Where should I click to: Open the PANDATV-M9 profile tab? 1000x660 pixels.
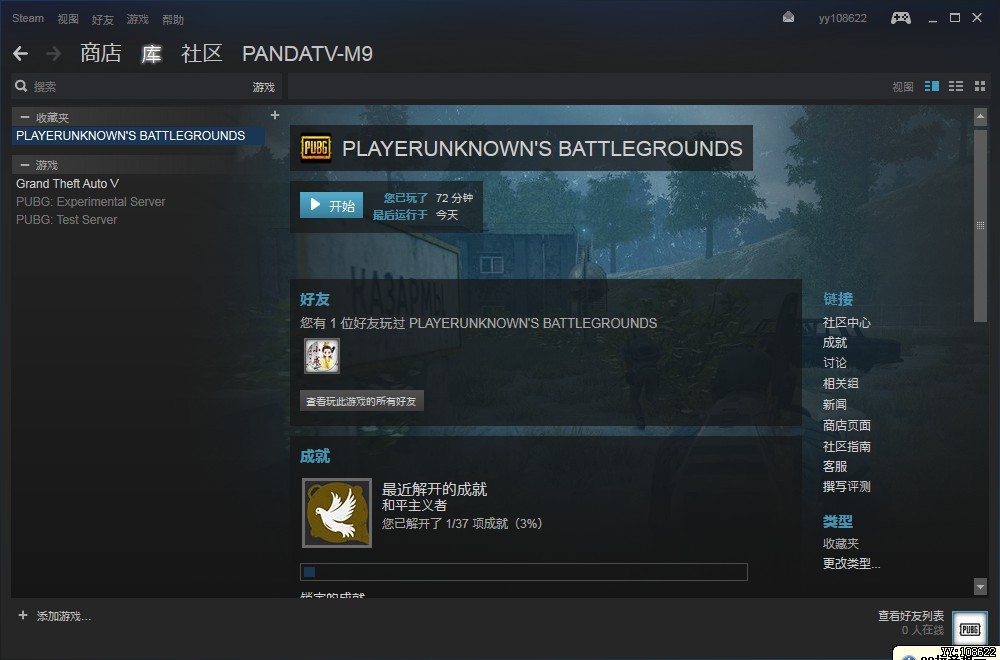(307, 54)
